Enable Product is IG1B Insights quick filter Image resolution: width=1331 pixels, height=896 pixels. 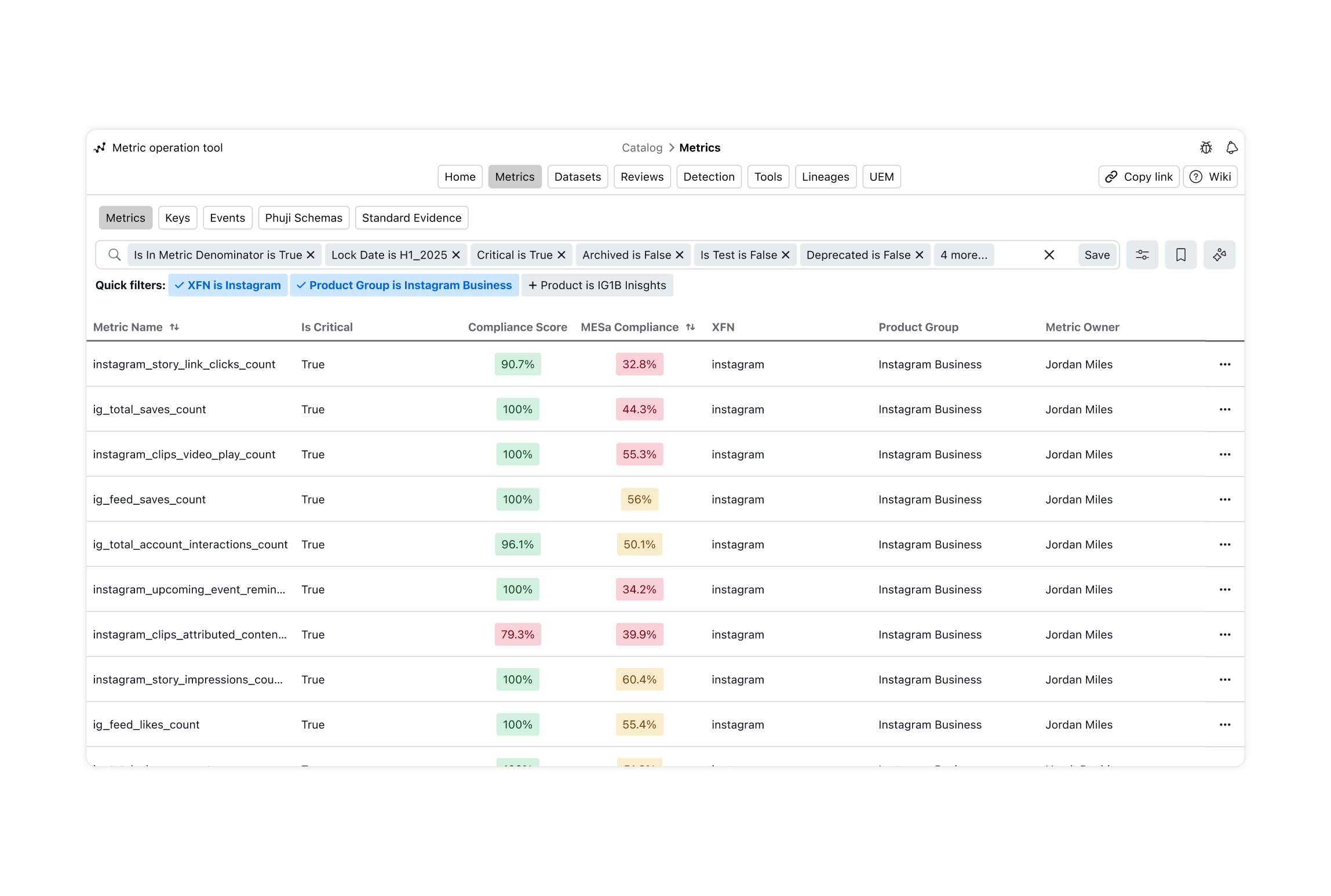click(x=597, y=285)
